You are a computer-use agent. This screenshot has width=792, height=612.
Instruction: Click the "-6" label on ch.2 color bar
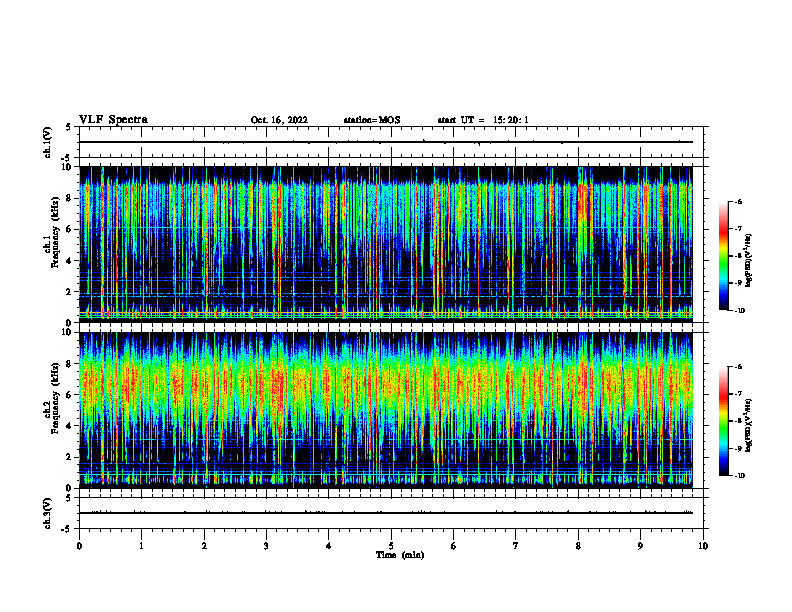(738, 367)
